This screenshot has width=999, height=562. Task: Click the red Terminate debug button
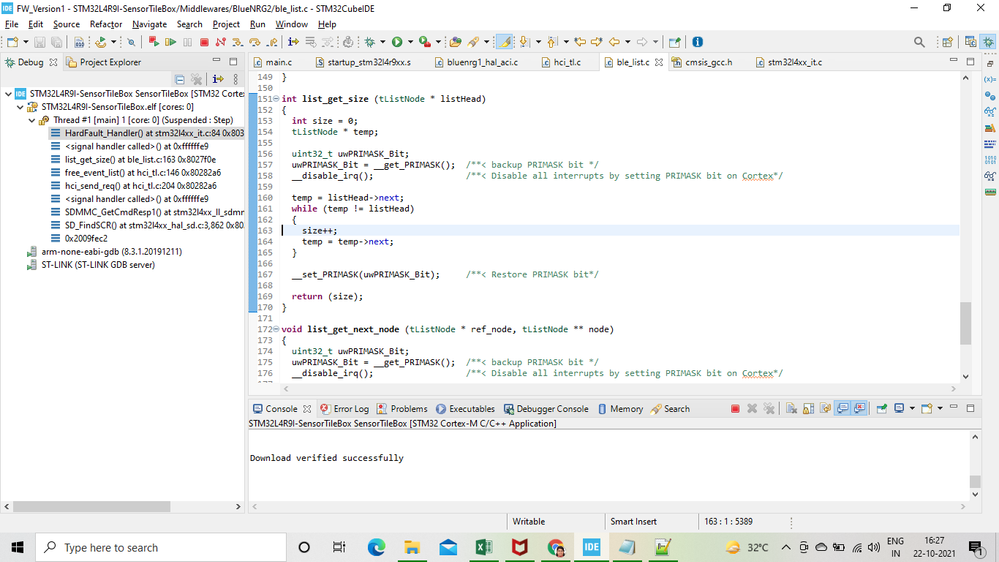pos(204,42)
